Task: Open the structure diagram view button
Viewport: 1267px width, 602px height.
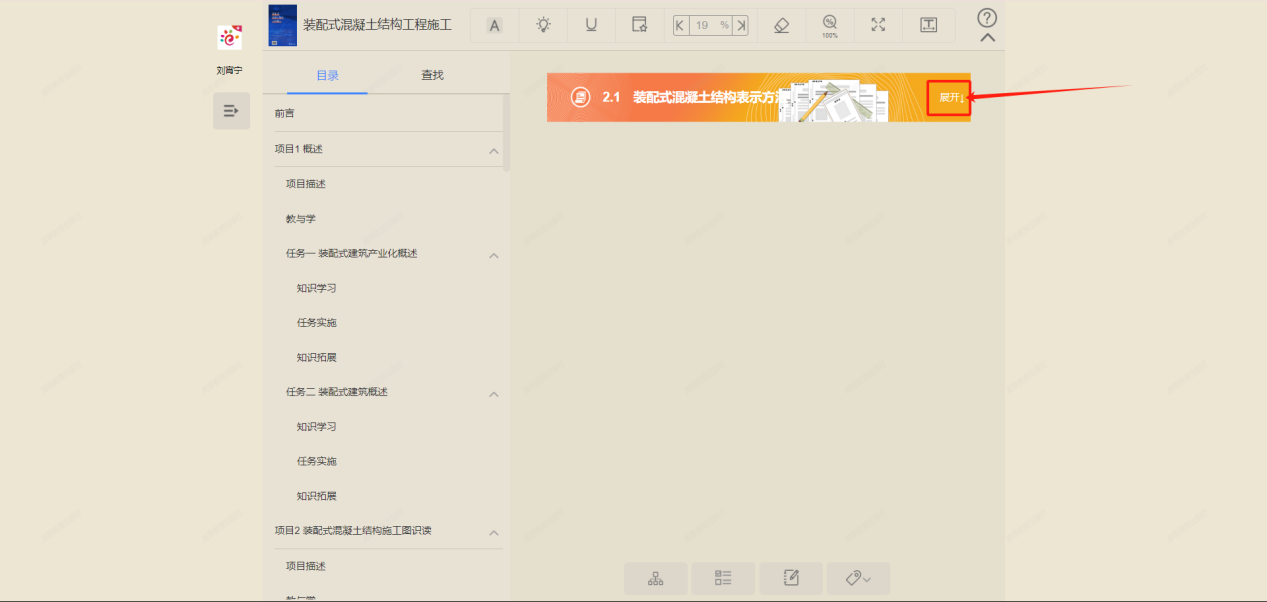Action: pos(656,578)
